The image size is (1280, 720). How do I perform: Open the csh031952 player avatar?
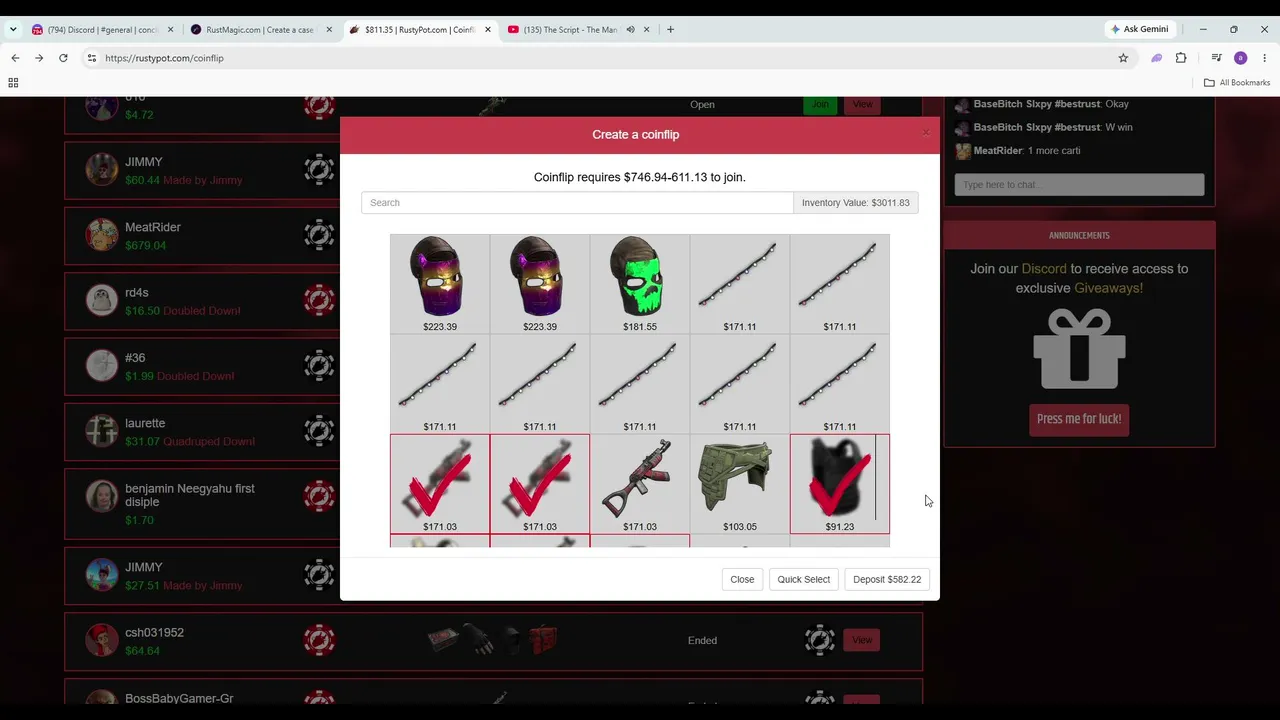pos(101,640)
